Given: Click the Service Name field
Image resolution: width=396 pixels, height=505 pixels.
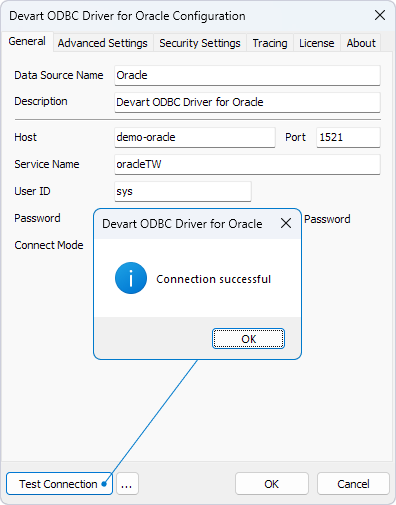Looking at the screenshot, I should click(x=247, y=164).
